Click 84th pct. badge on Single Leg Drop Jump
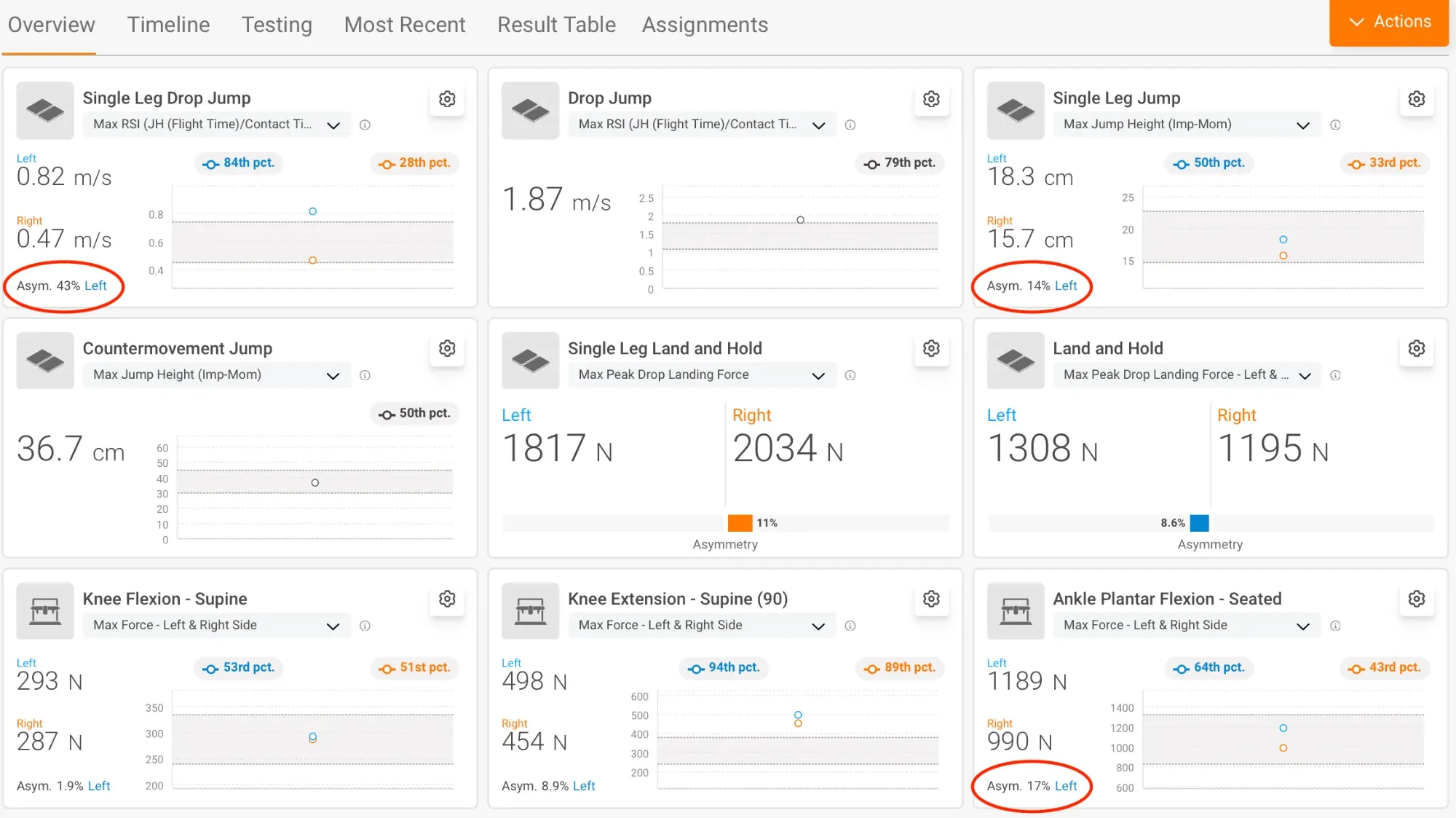Viewport: 1456px width, 818px height. tap(240, 163)
